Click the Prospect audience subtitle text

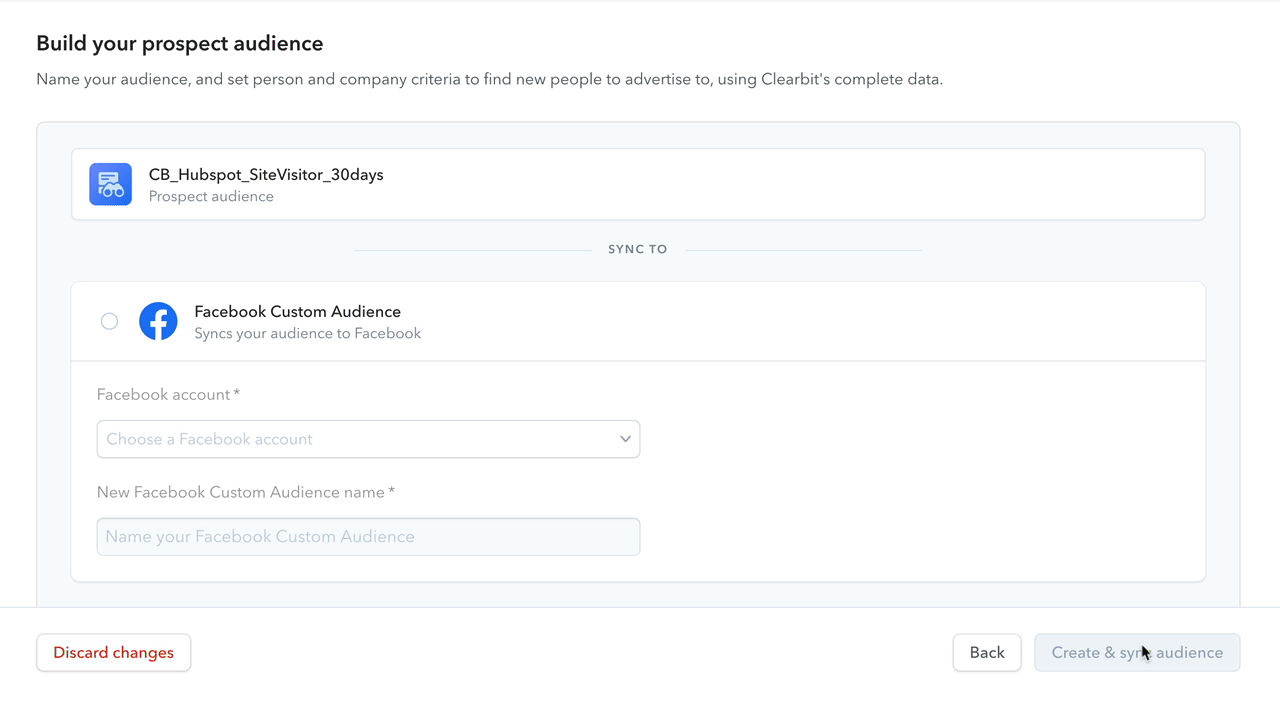tap(211, 197)
